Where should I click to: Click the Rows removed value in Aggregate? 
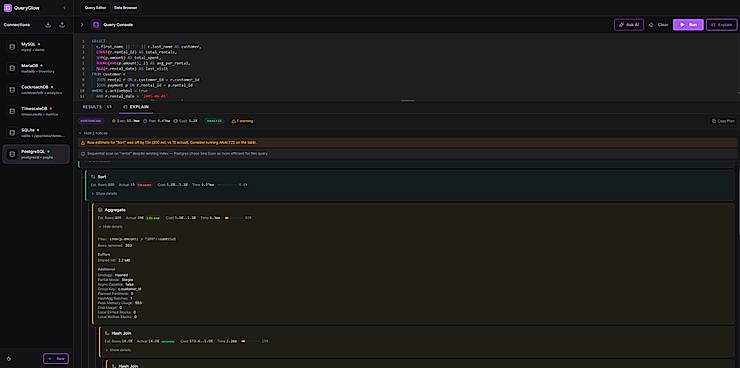click(x=128, y=245)
